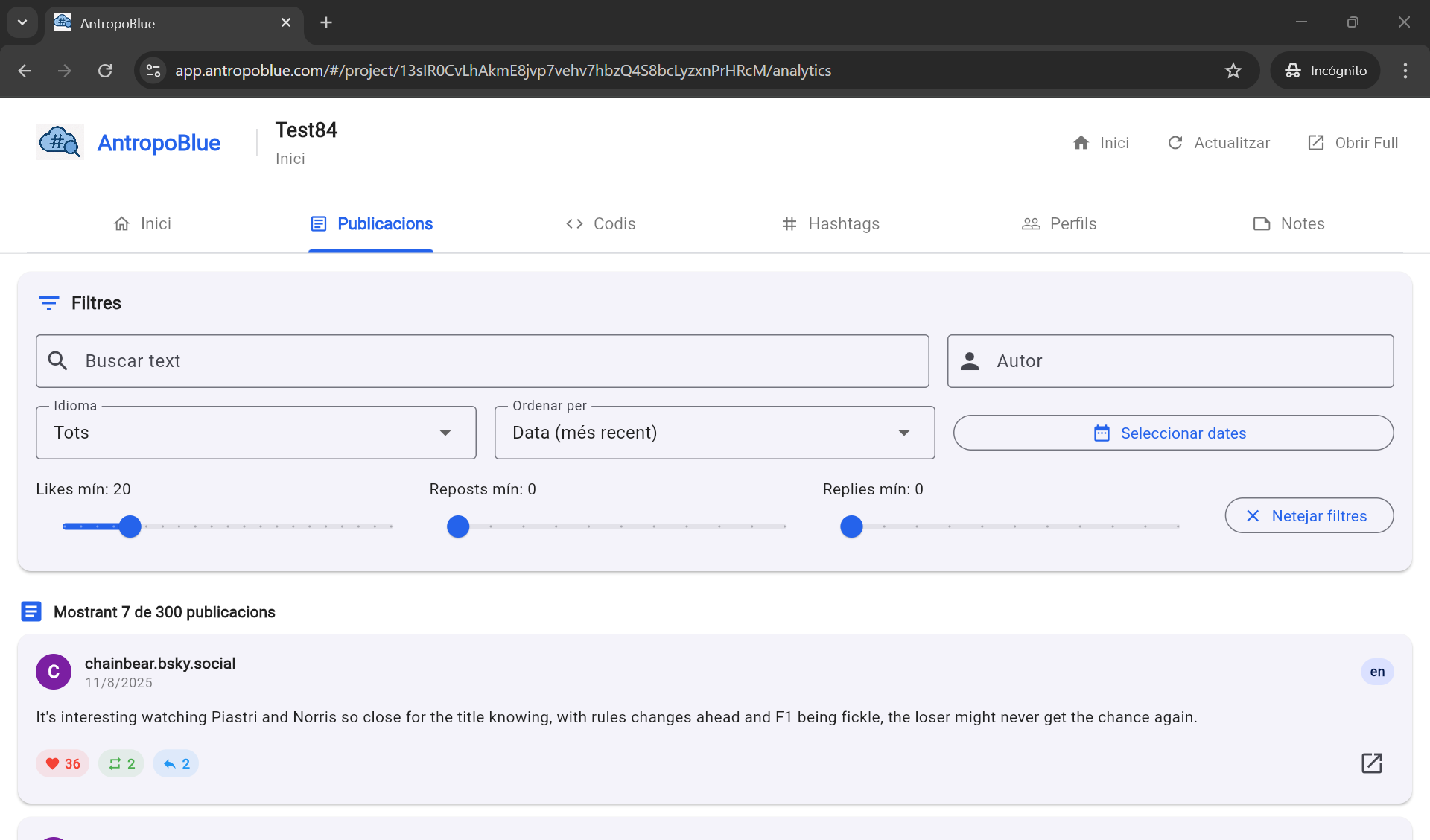Click the heart likes badge showing 36
This screenshot has width=1430, height=840.
pyautogui.click(x=63, y=763)
